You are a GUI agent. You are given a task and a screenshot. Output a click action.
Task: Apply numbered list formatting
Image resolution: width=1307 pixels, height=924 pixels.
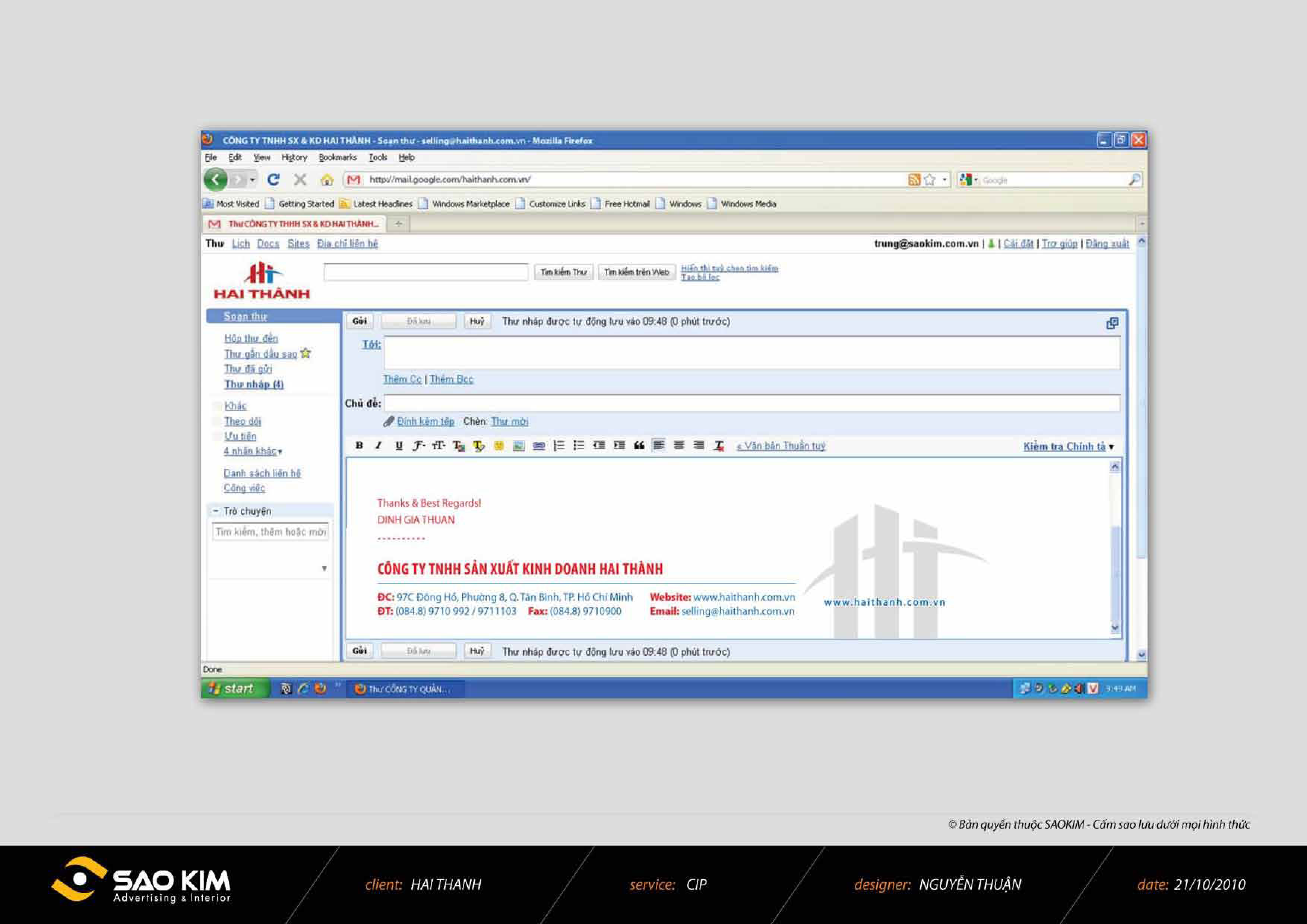click(x=559, y=446)
